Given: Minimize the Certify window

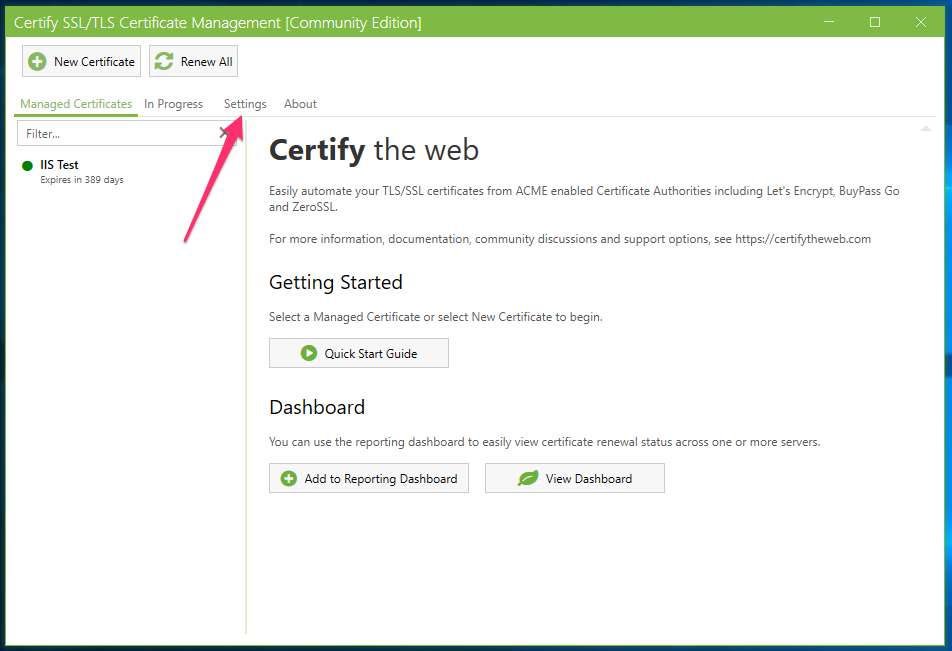Looking at the screenshot, I should pos(829,22).
